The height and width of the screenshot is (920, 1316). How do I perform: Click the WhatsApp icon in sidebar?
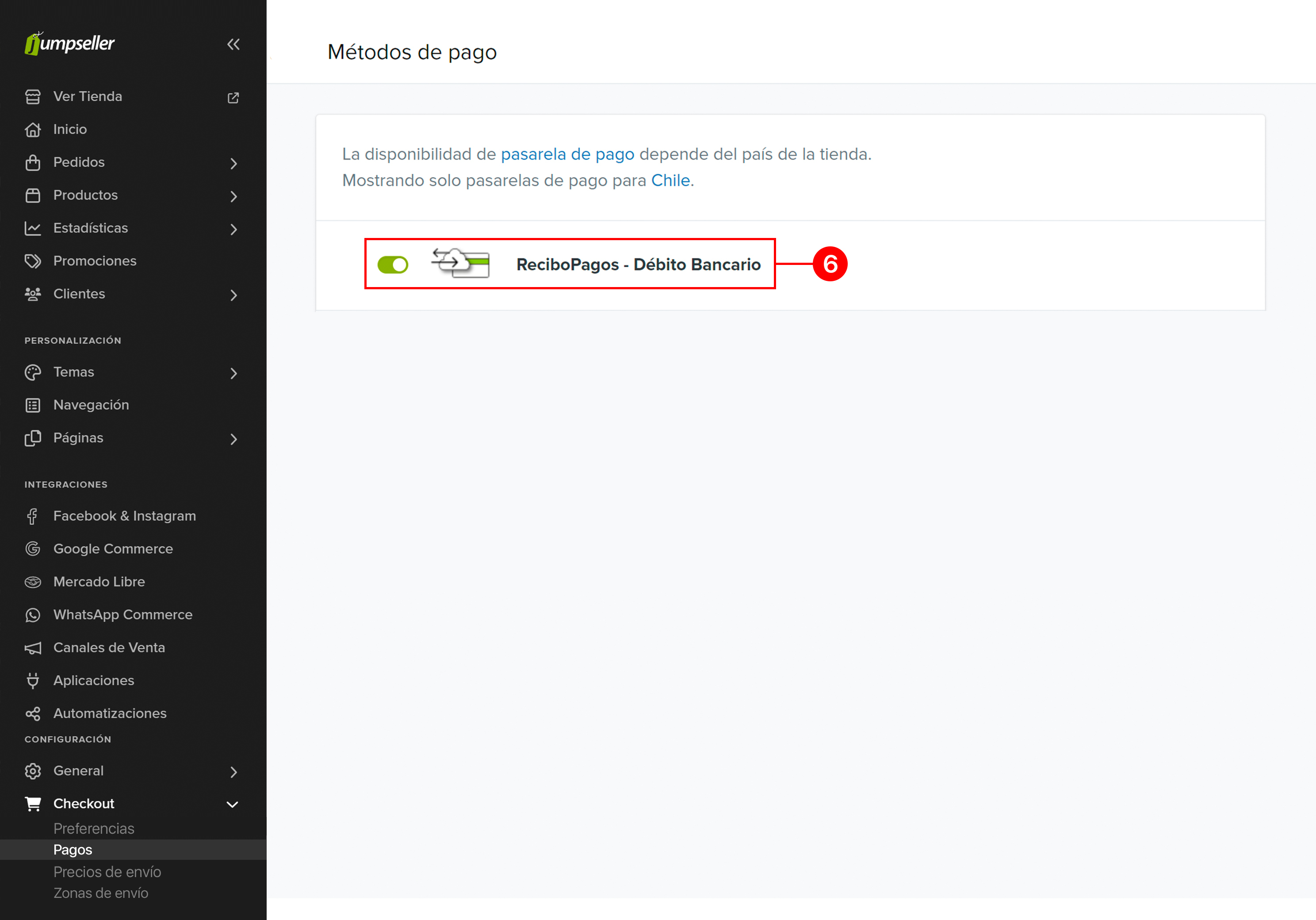[x=33, y=615]
